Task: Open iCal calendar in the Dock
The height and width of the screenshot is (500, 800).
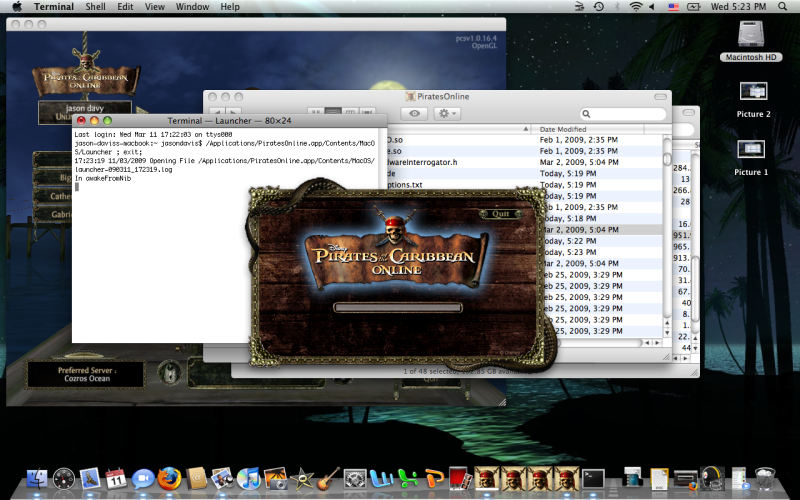Action: click(x=116, y=479)
